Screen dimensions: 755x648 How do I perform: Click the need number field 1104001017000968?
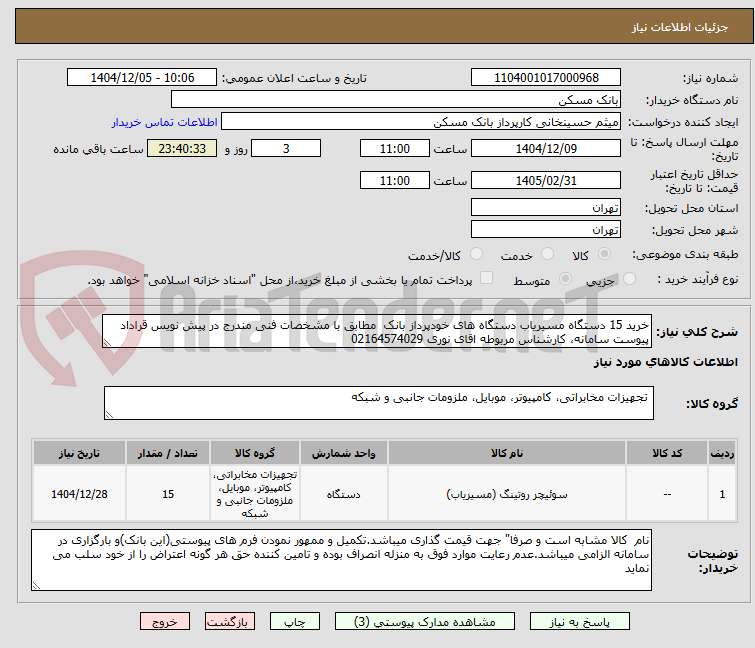(x=546, y=78)
